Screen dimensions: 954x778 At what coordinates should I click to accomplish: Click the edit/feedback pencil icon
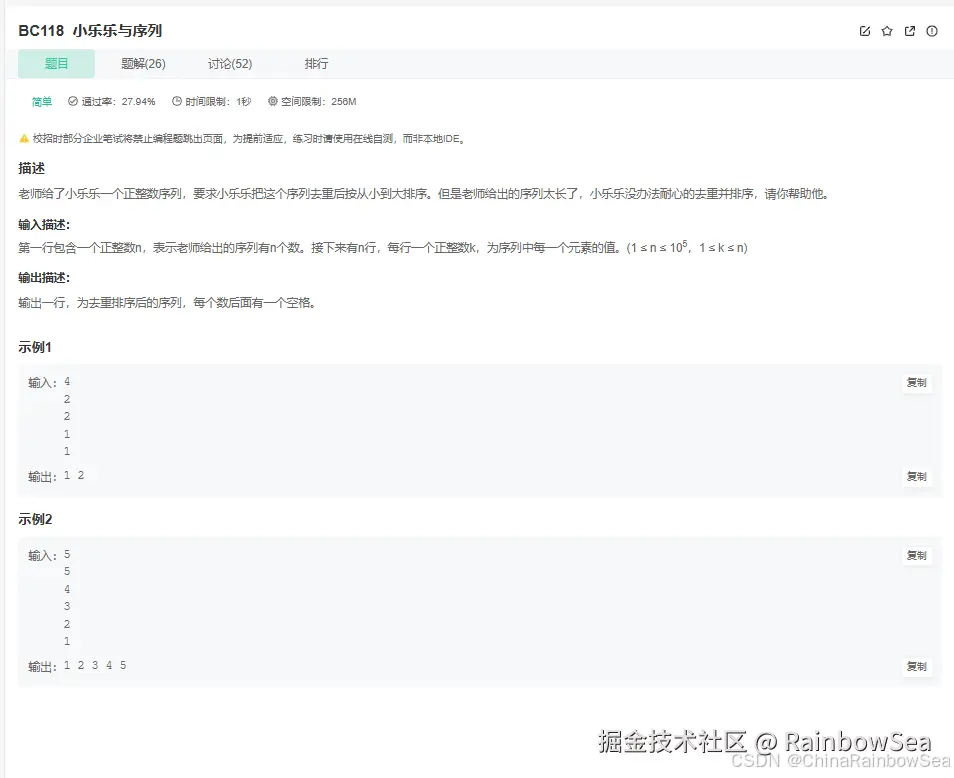pyautogui.click(x=865, y=31)
